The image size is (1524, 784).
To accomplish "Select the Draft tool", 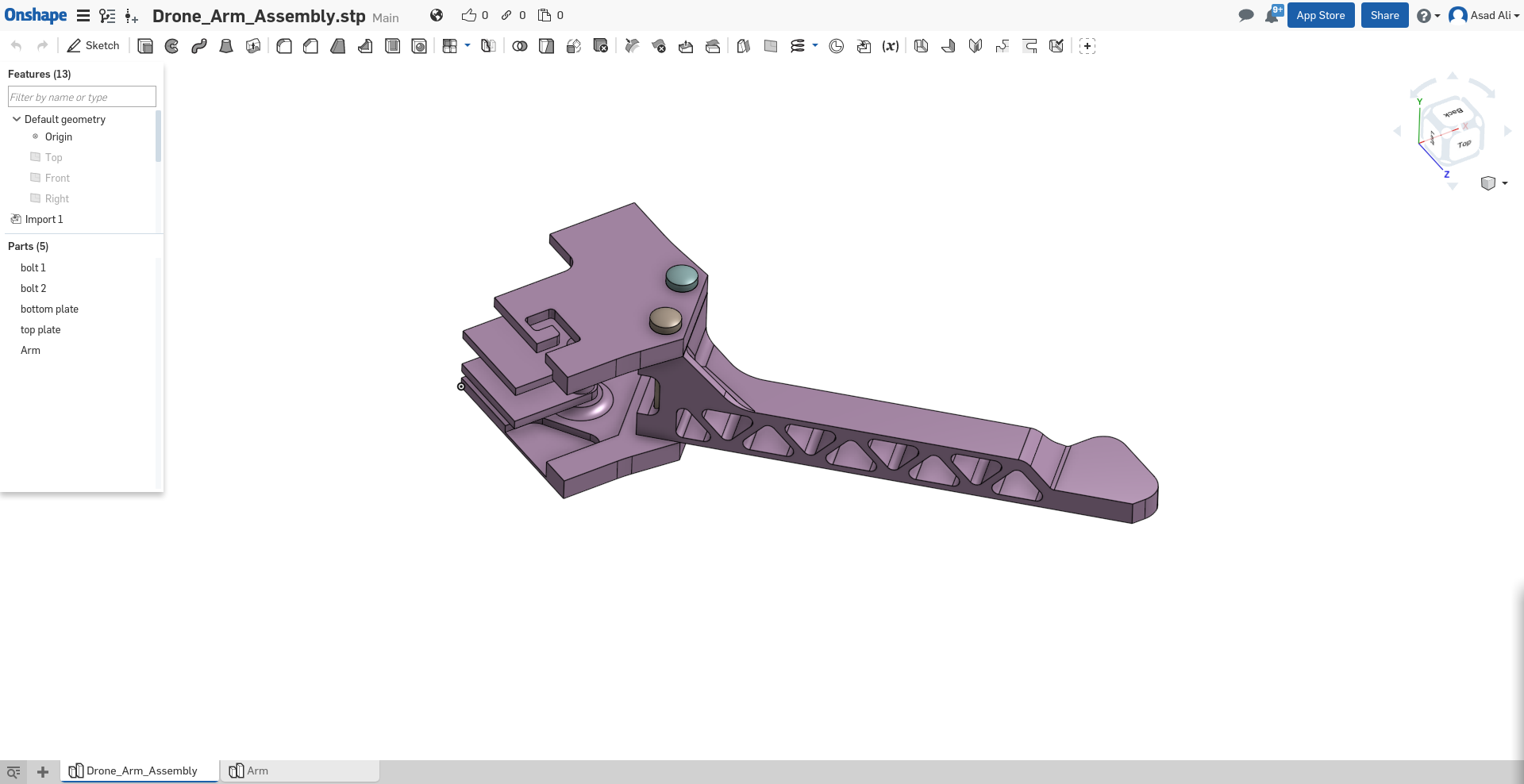I will tap(338, 46).
